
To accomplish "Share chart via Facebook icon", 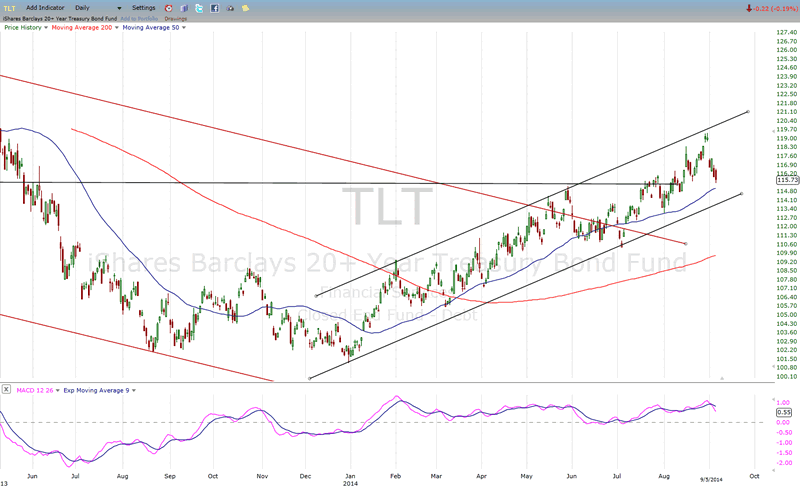I will point(214,8).
